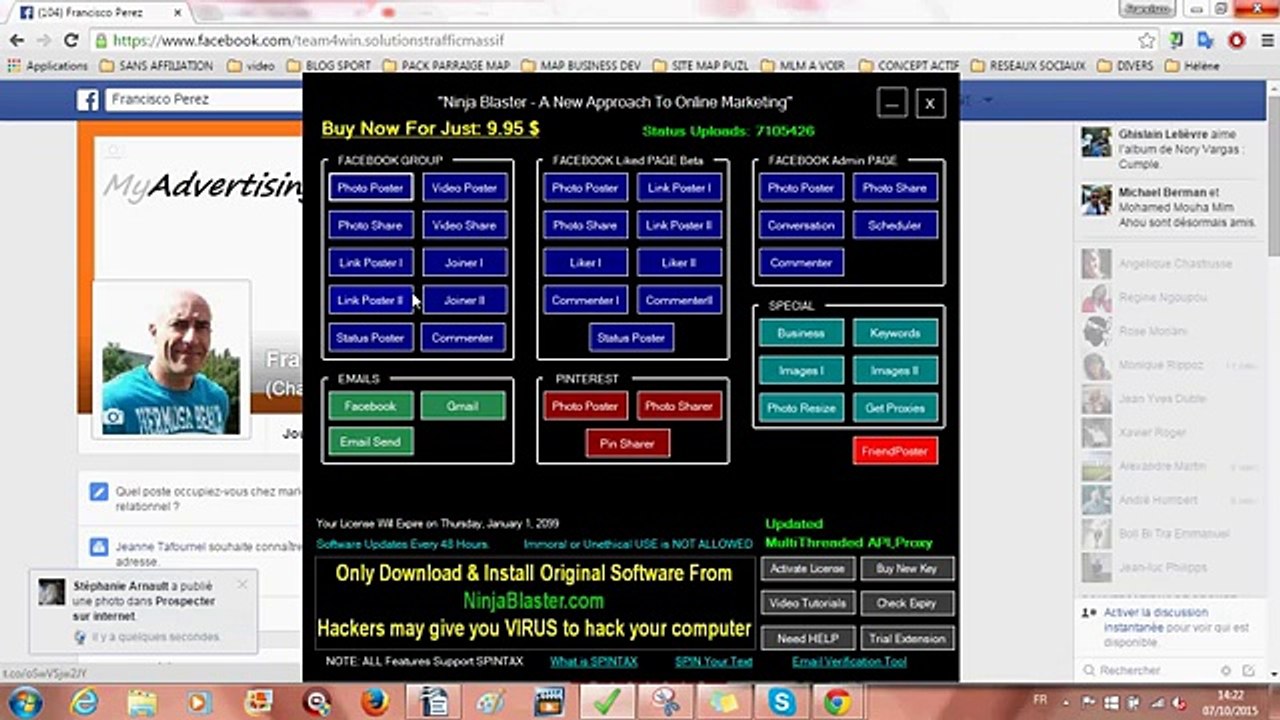This screenshot has width=1280, height=720.
Task: Open Video Share in Facebook Group
Action: (x=465, y=225)
